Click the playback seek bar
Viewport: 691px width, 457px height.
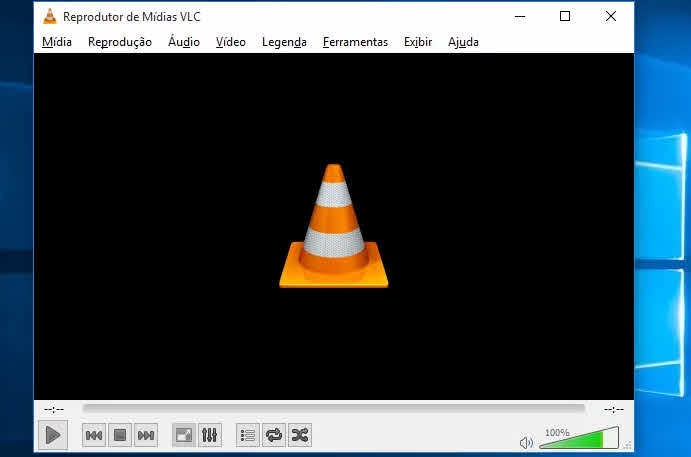(334, 409)
